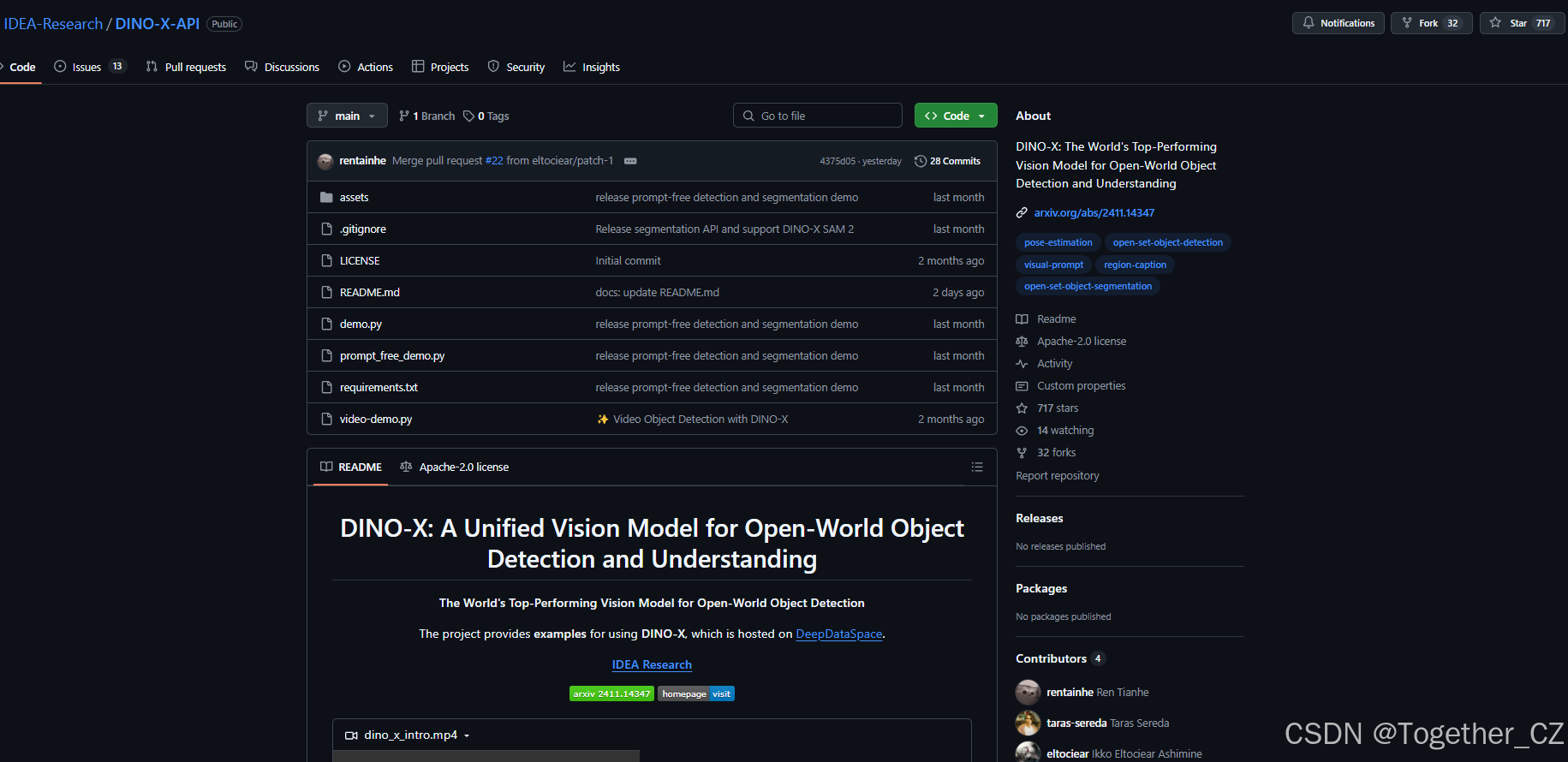The image size is (1568, 762).
Task: Click the arxiv 2411.14347 badge
Action: [611, 694]
